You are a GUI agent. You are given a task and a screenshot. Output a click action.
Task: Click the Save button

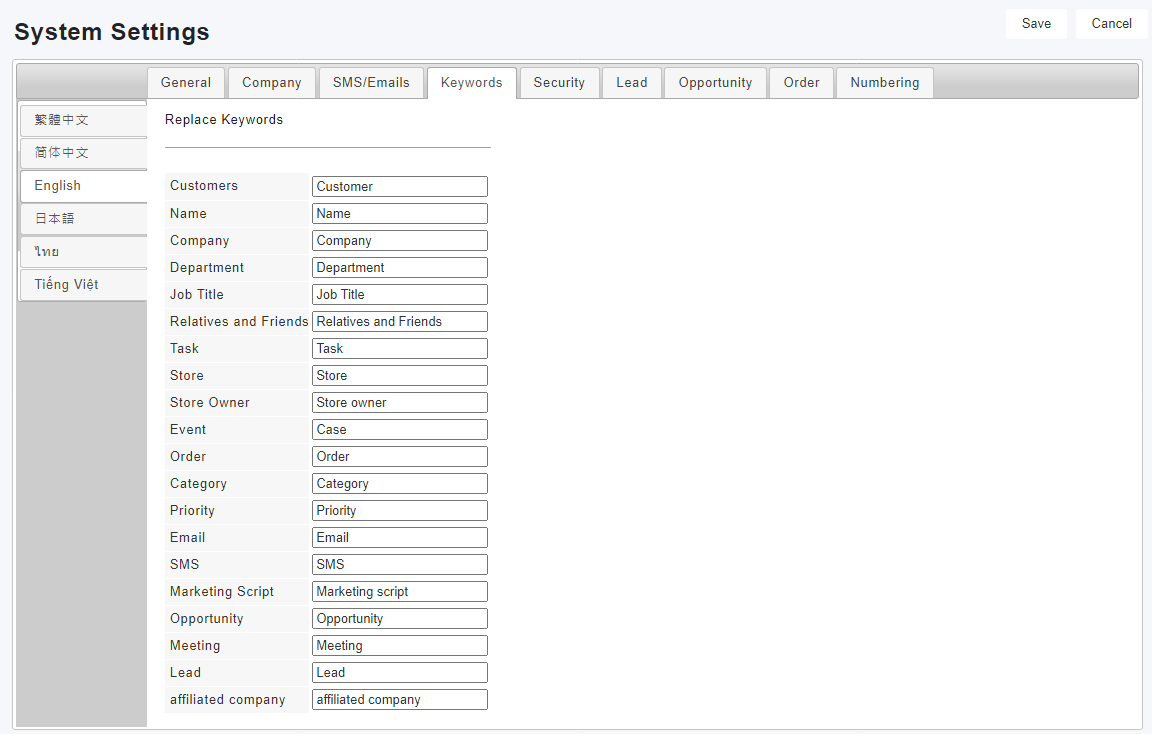point(1036,24)
